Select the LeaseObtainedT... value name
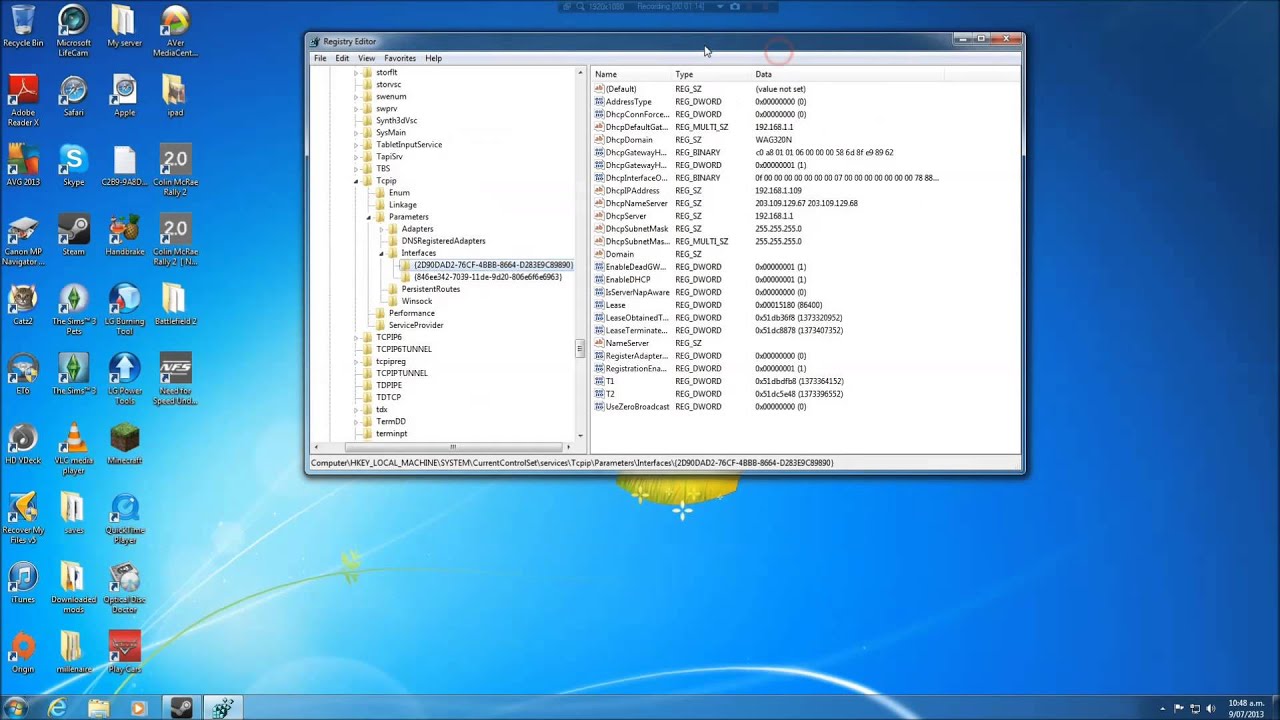Viewport: 1280px width, 720px height. click(x=636, y=317)
